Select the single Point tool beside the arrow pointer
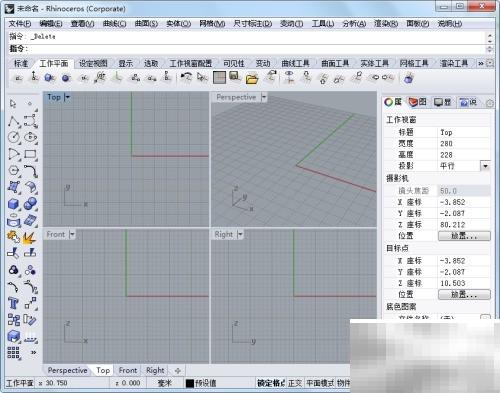 [x=30, y=104]
